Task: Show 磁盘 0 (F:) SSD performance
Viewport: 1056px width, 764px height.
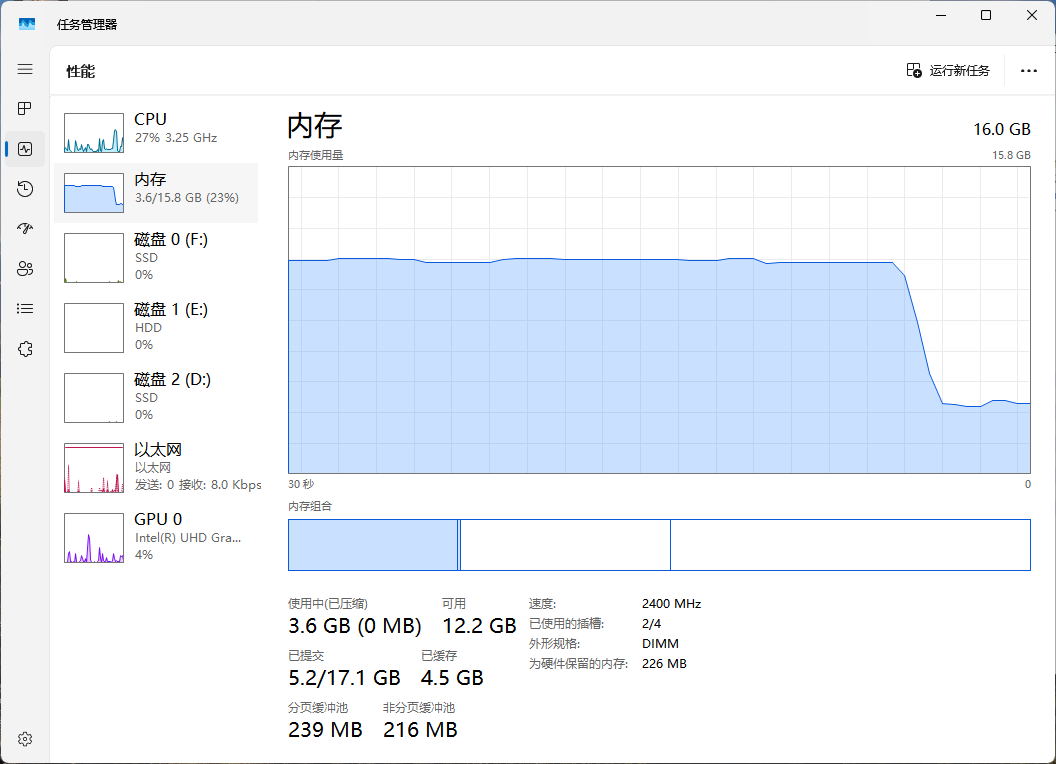Action: point(157,257)
